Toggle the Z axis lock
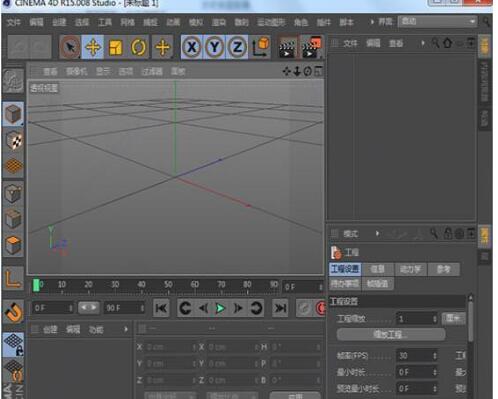498x399 pixels. (237, 47)
